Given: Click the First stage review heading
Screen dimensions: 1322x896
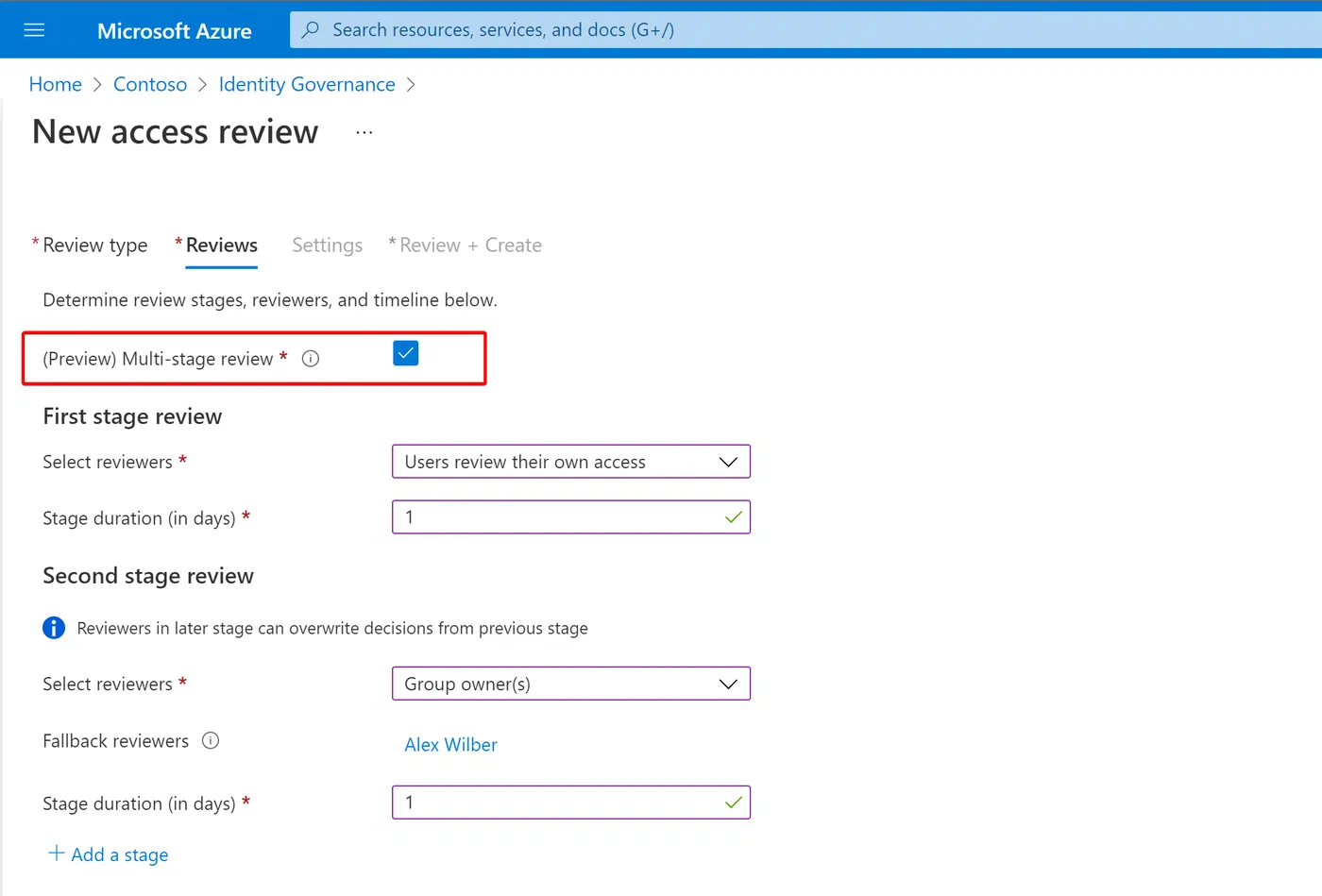Looking at the screenshot, I should point(132,416).
